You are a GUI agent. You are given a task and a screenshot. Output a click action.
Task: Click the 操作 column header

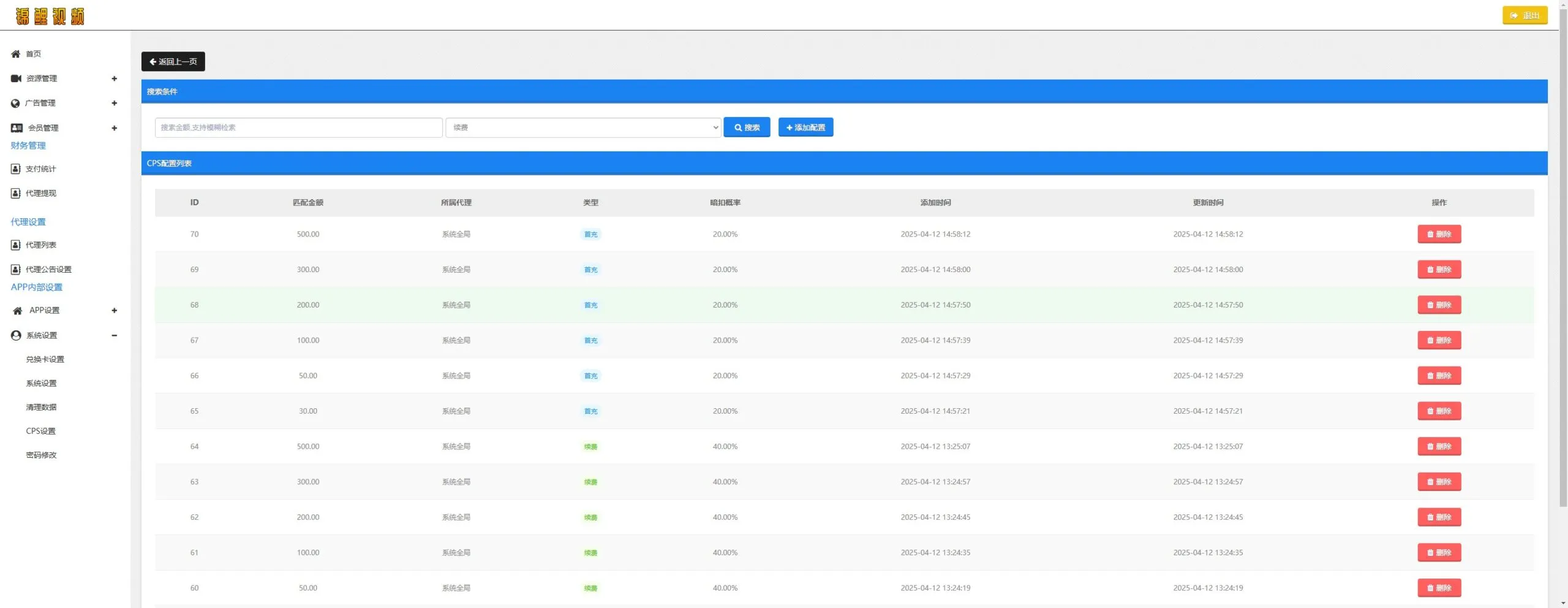click(1439, 202)
